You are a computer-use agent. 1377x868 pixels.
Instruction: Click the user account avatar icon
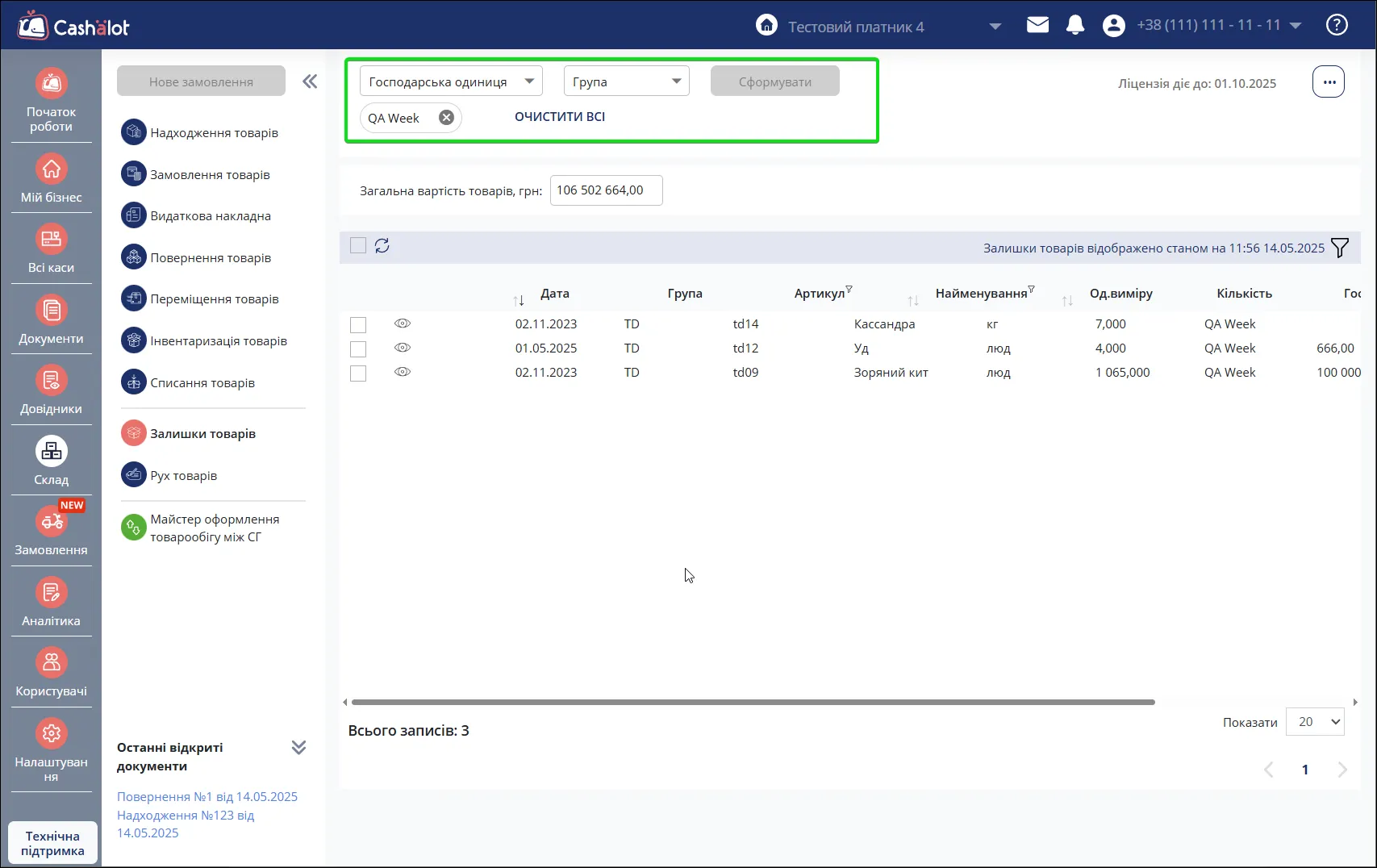[x=1113, y=26]
